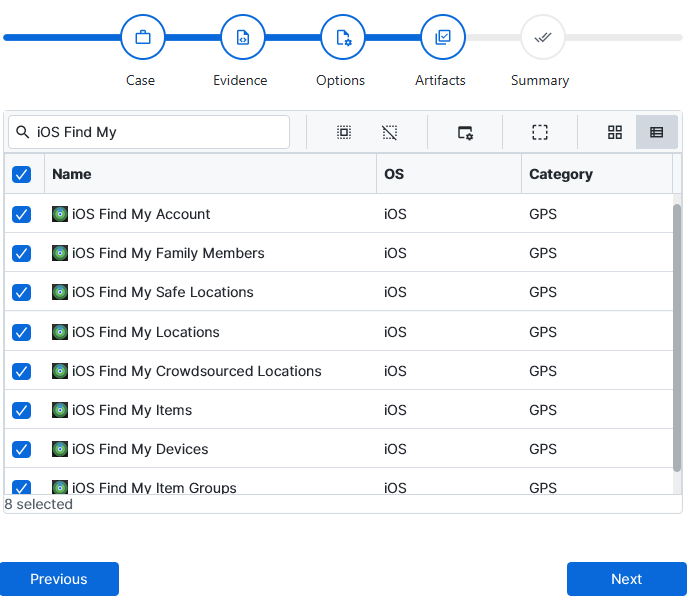The height and width of the screenshot is (601, 690).
Task: Click the Case step label
Action: click(140, 81)
